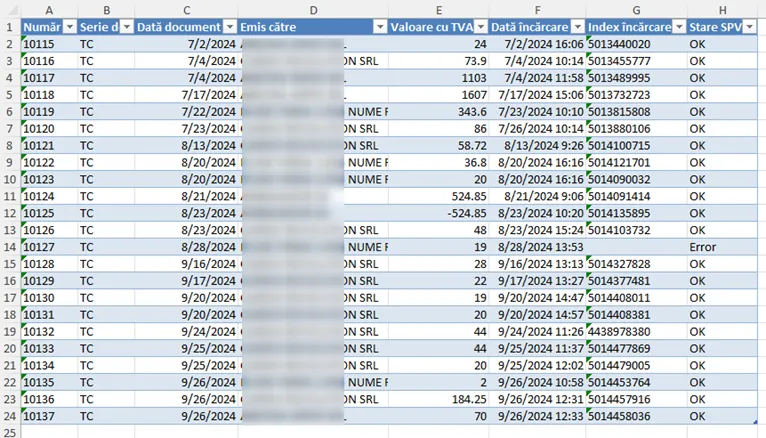
Task: Select index cell 5014135895
Action: tap(636, 213)
